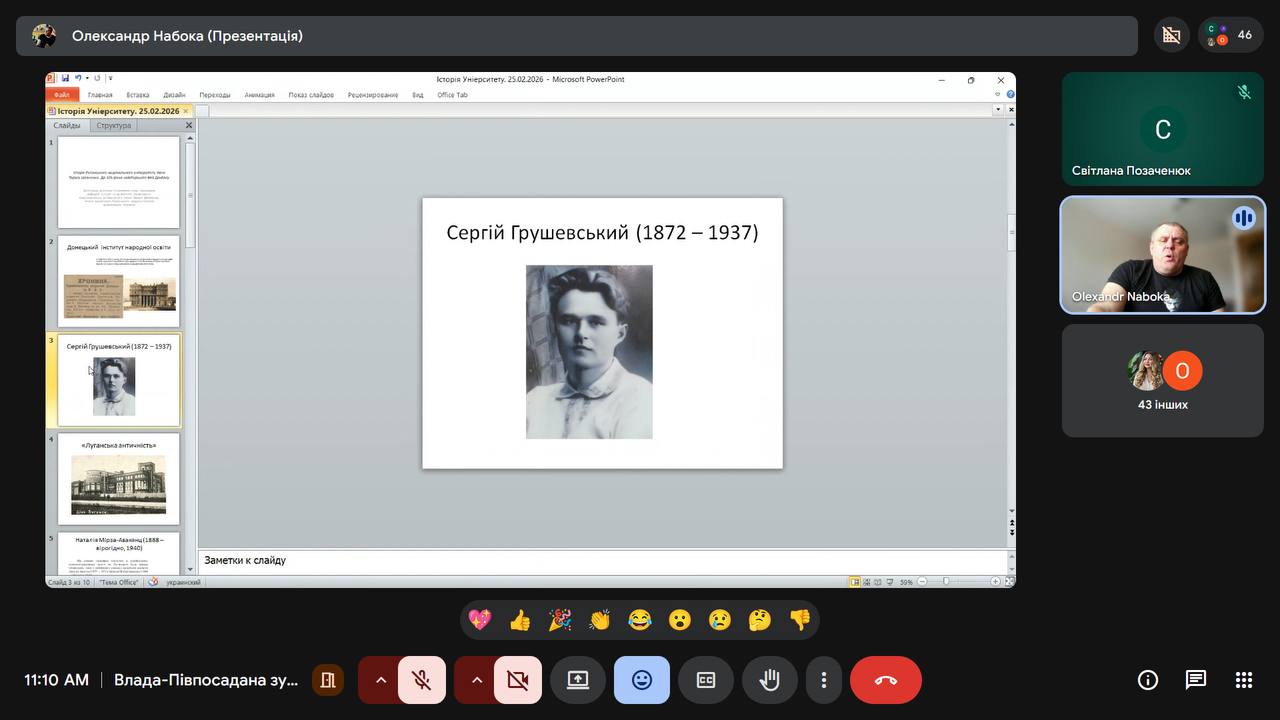This screenshot has height=720, width=1280.
Task: Open the send reaction emoji button
Action: coord(641,680)
